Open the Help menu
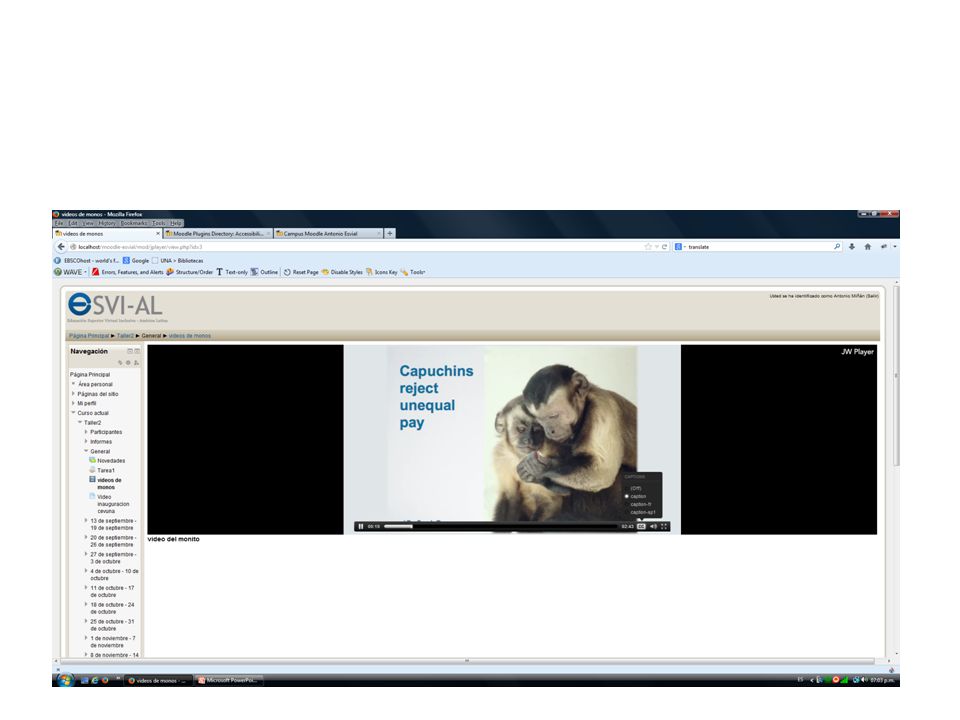The width and height of the screenshot is (960, 720). [x=176, y=223]
